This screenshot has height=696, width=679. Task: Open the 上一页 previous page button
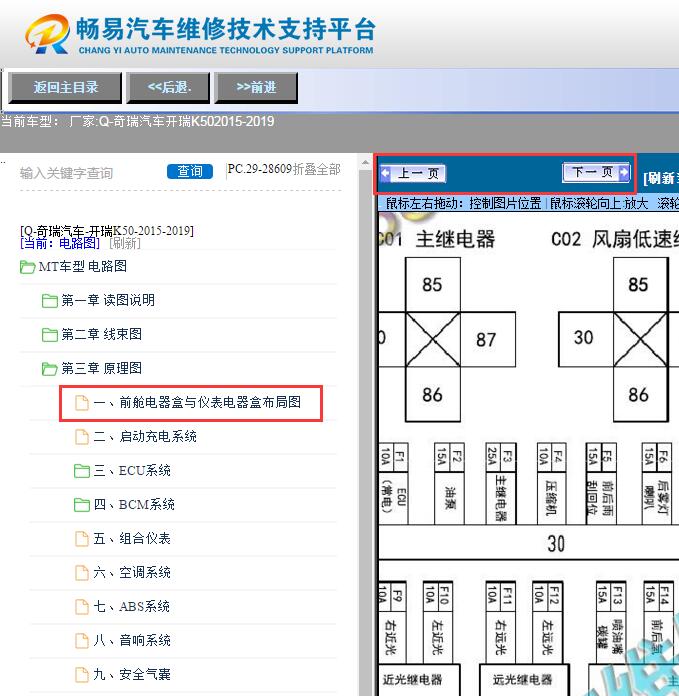pyautogui.click(x=413, y=173)
